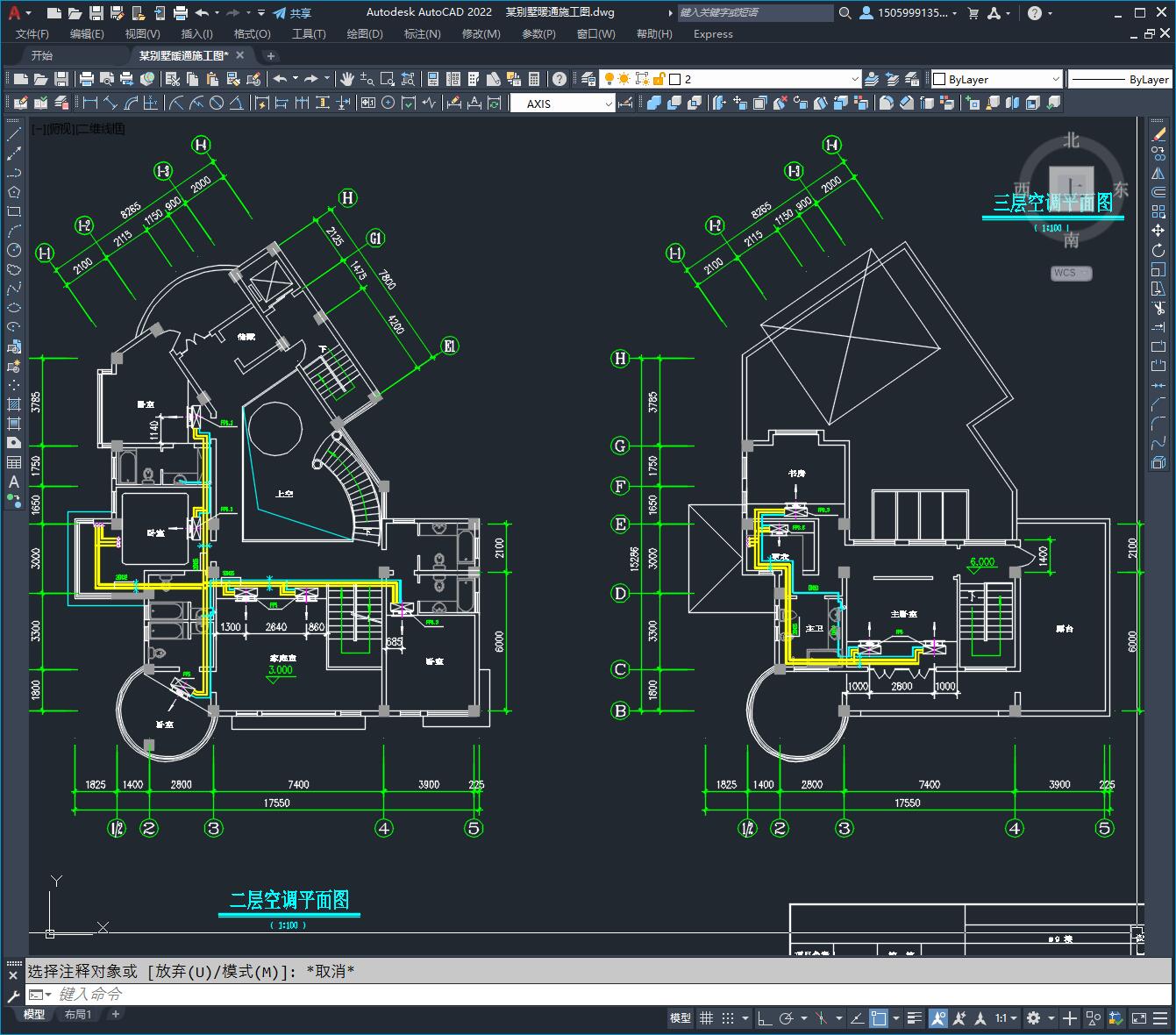Open the 绘图(D) menu

tap(365, 34)
